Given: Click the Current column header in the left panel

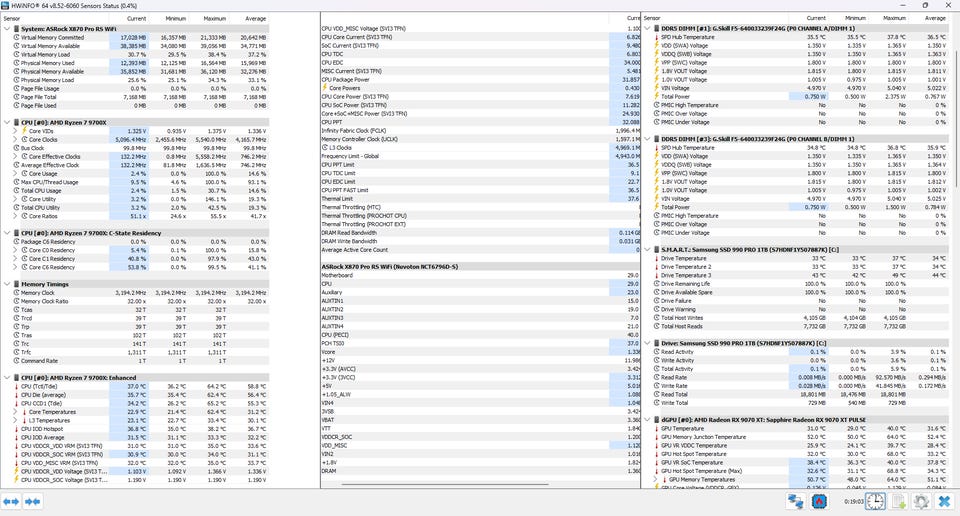Looking at the screenshot, I should click(x=136, y=18).
